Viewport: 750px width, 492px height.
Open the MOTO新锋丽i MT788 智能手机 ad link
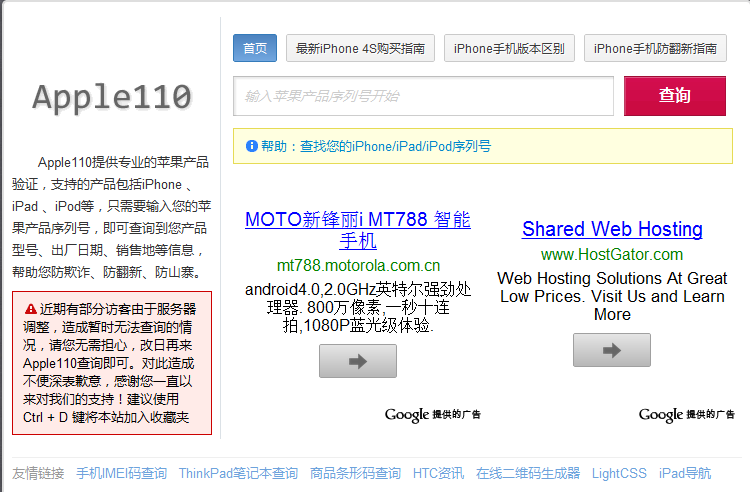358,230
